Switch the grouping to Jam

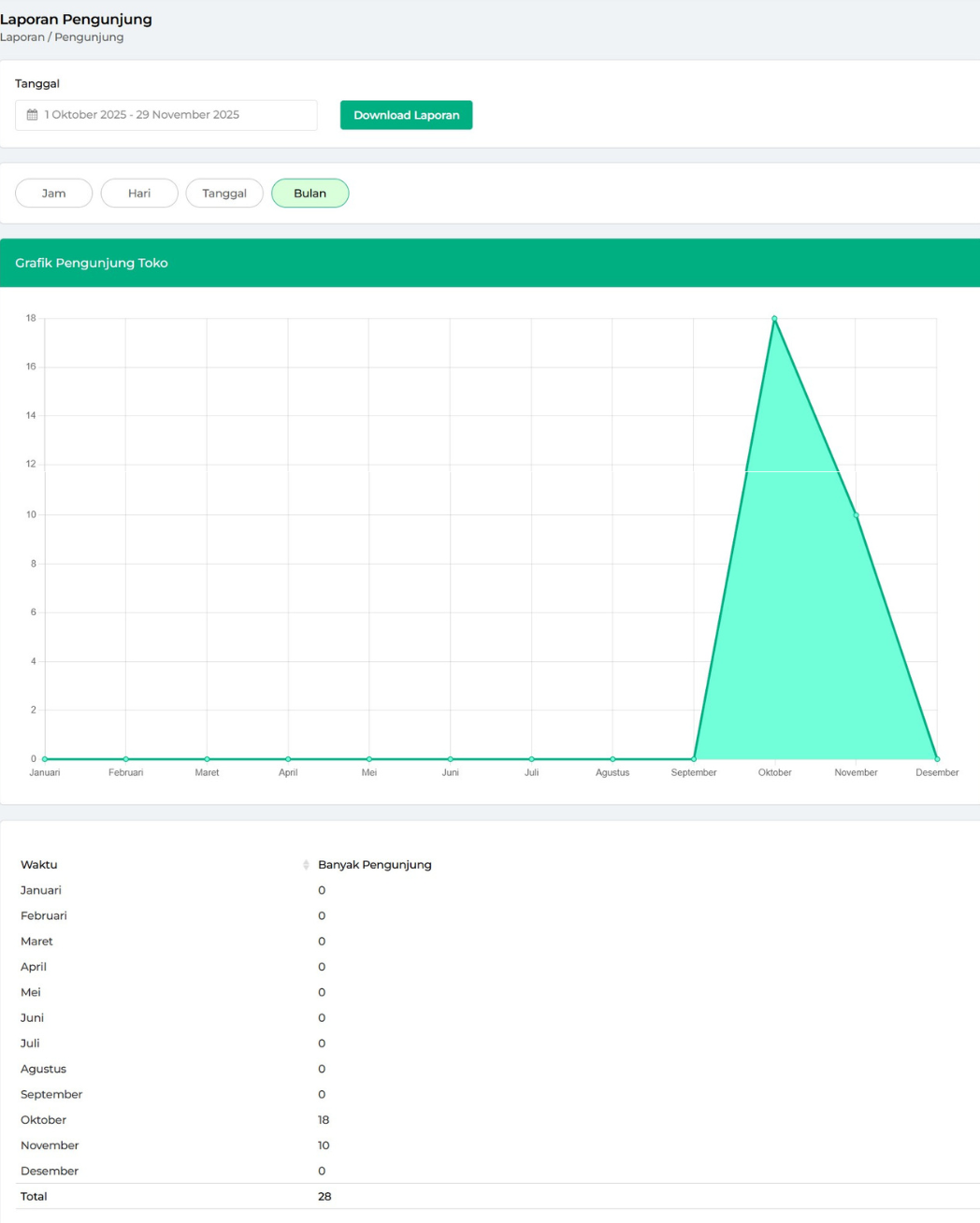53,194
